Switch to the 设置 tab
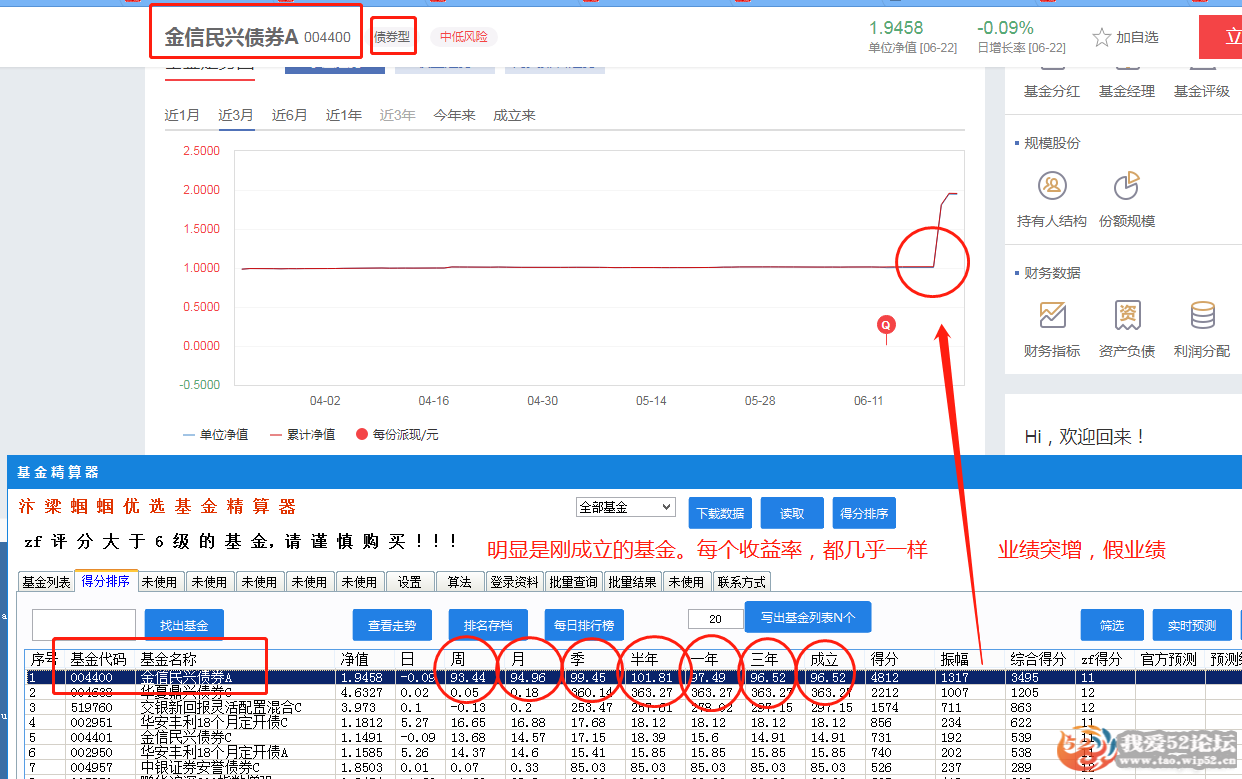 tap(410, 582)
